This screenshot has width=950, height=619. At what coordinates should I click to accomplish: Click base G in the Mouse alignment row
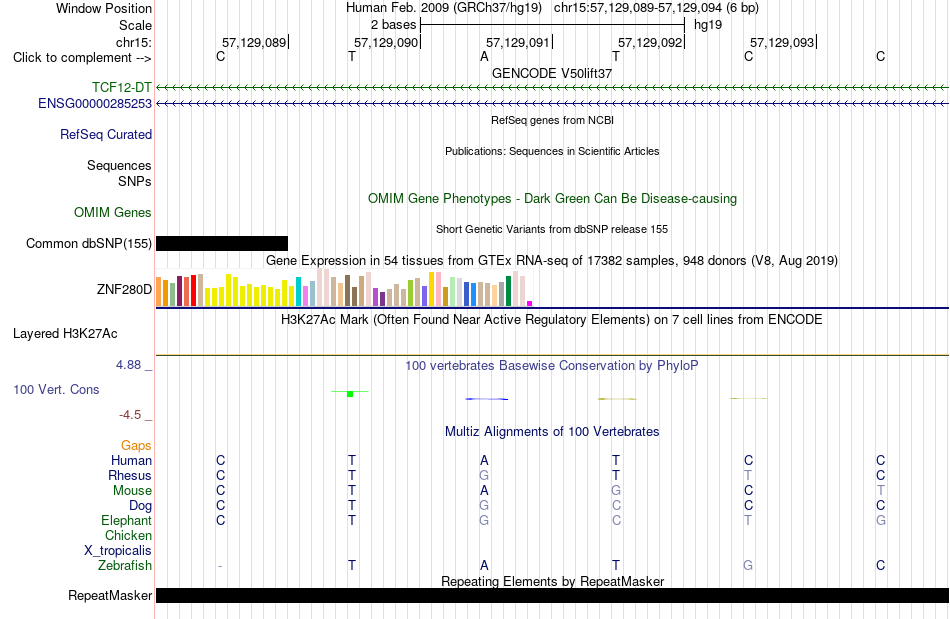[x=616, y=491]
